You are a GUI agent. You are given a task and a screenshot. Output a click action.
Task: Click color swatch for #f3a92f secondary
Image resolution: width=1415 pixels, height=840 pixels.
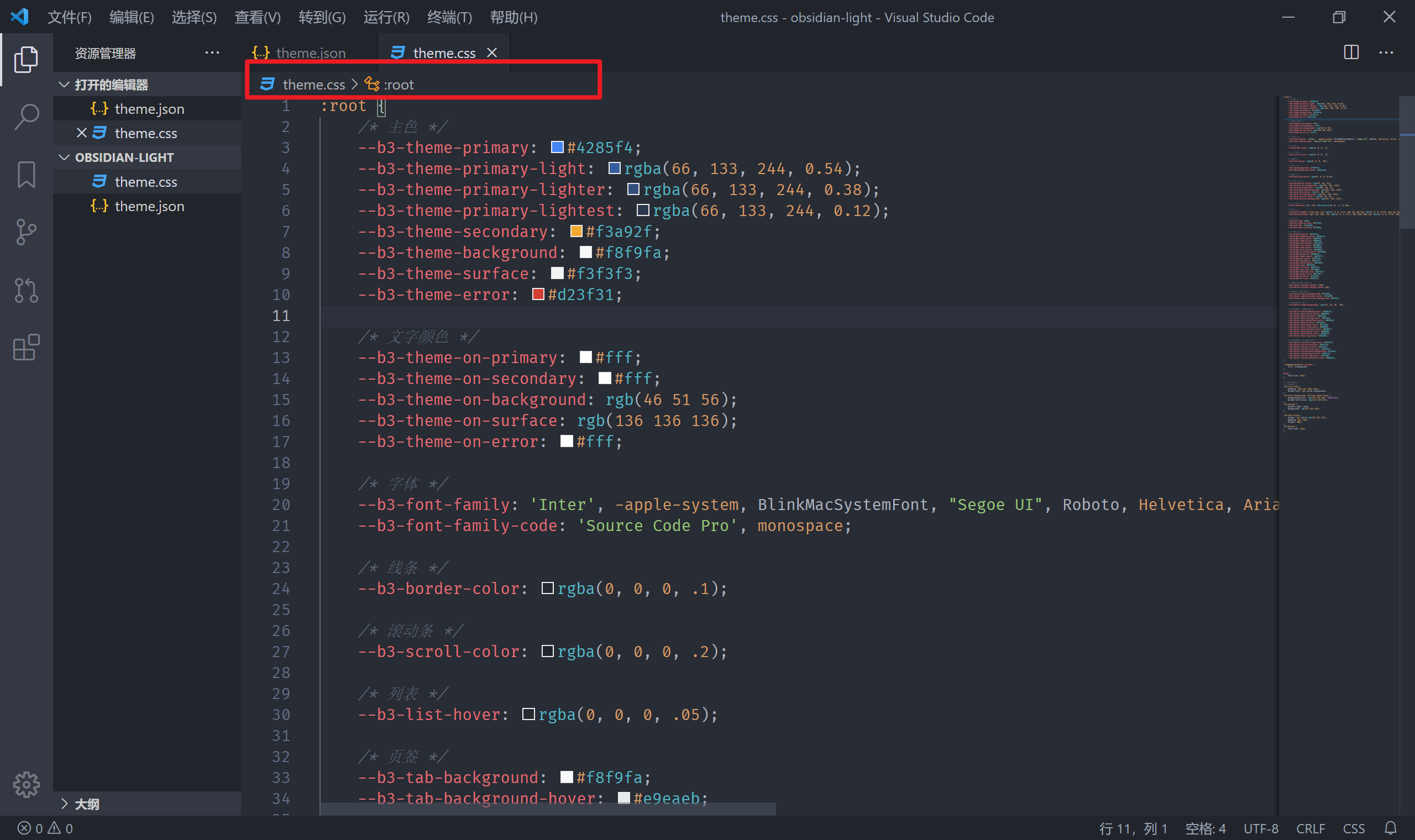576,231
